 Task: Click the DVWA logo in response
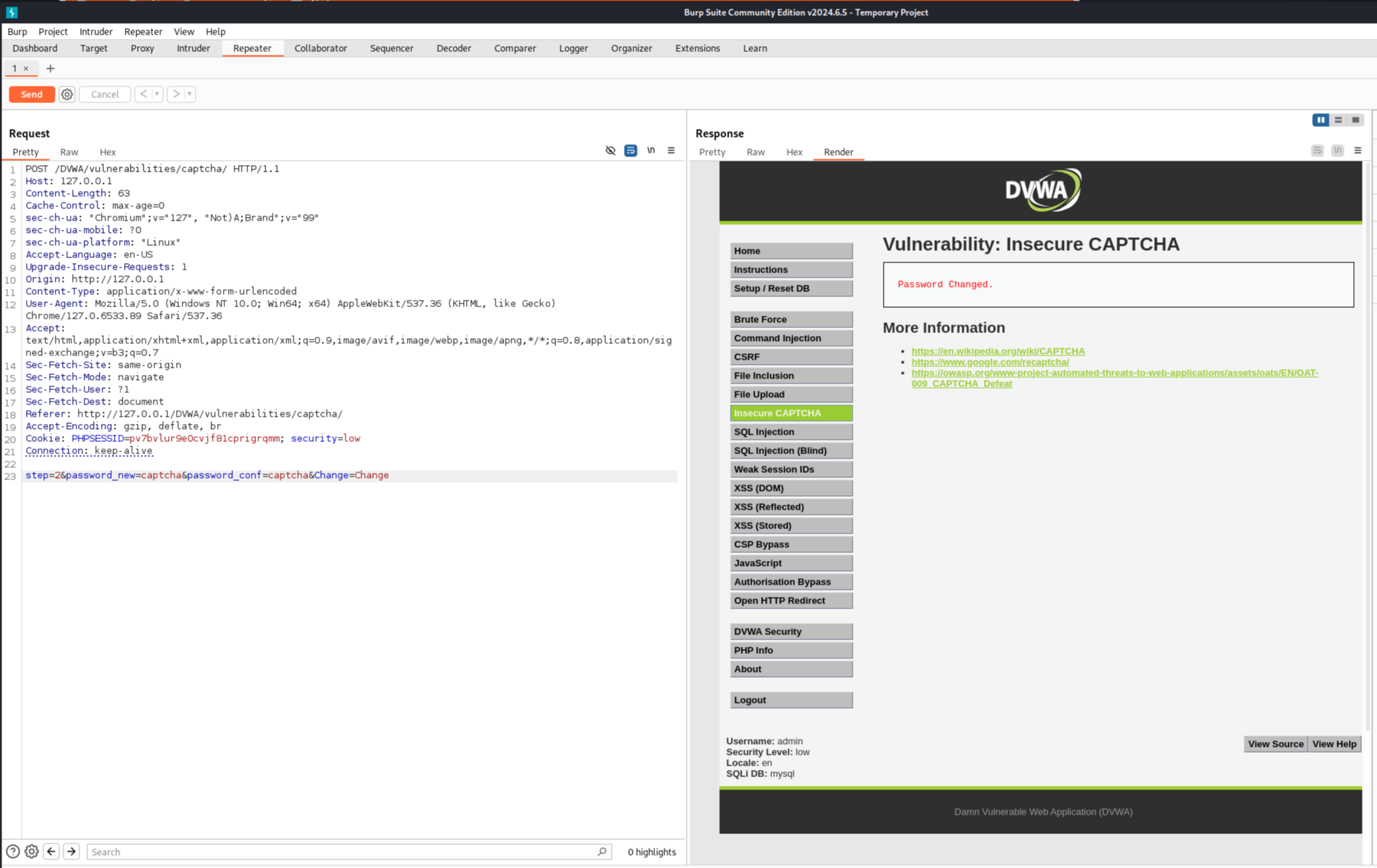point(1043,190)
